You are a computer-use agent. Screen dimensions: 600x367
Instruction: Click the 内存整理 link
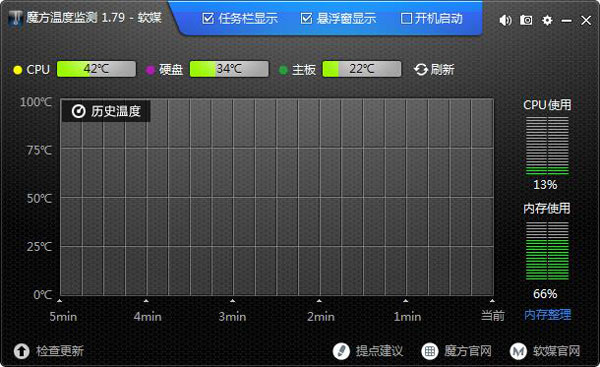(548, 315)
